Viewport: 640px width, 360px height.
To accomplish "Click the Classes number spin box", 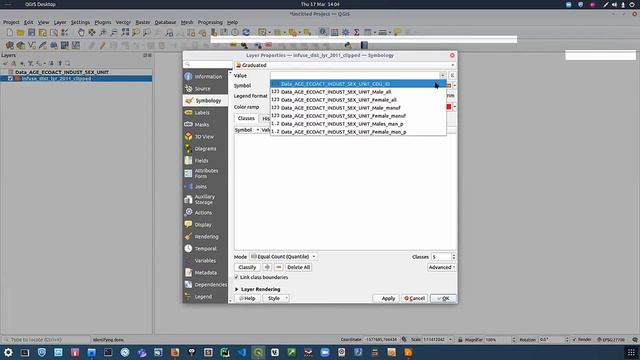I will point(443,257).
